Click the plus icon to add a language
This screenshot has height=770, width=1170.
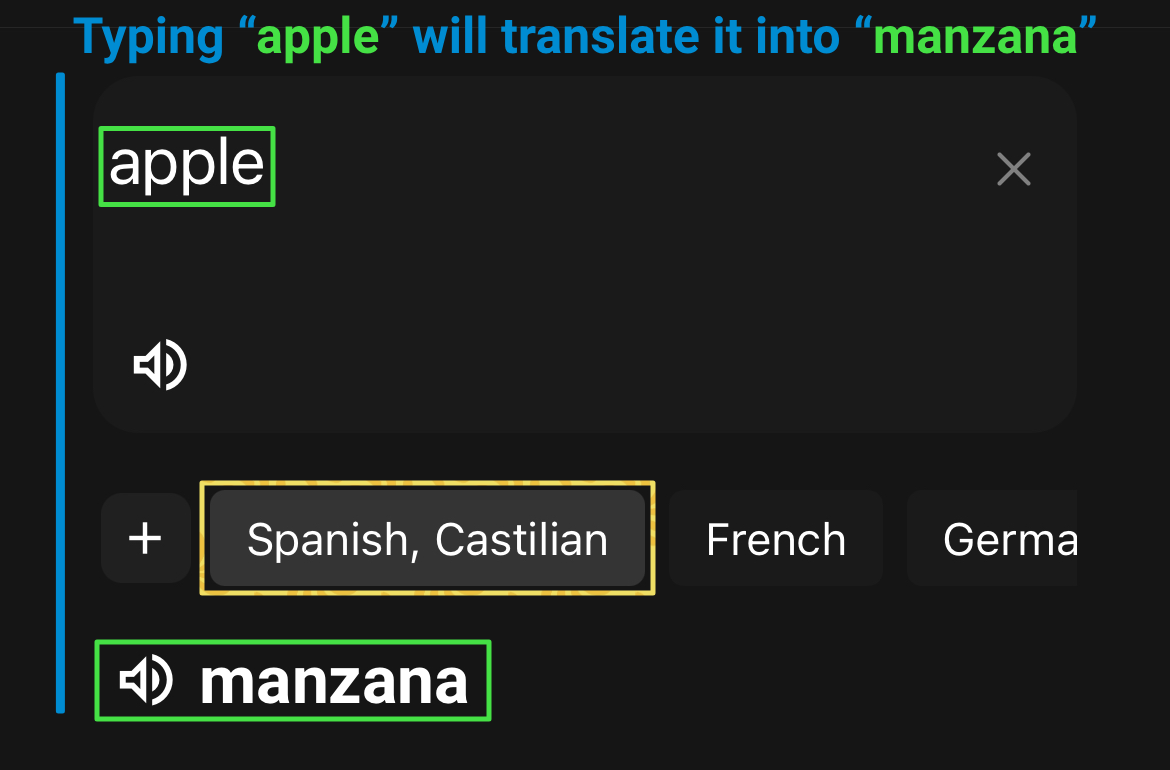[145, 538]
